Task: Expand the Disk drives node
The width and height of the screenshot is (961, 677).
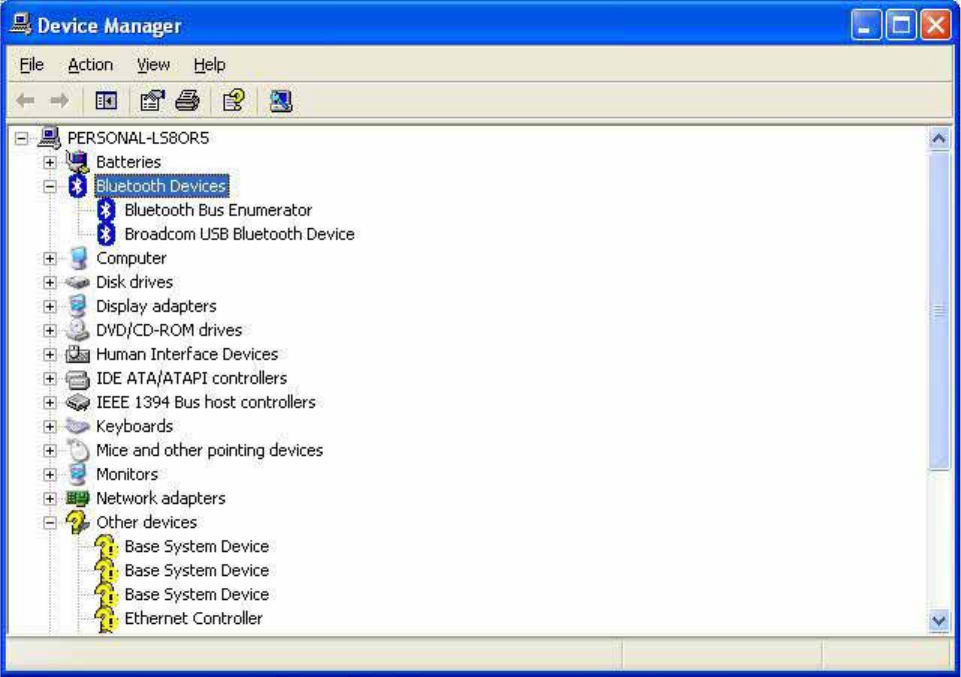Action: tap(50, 282)
